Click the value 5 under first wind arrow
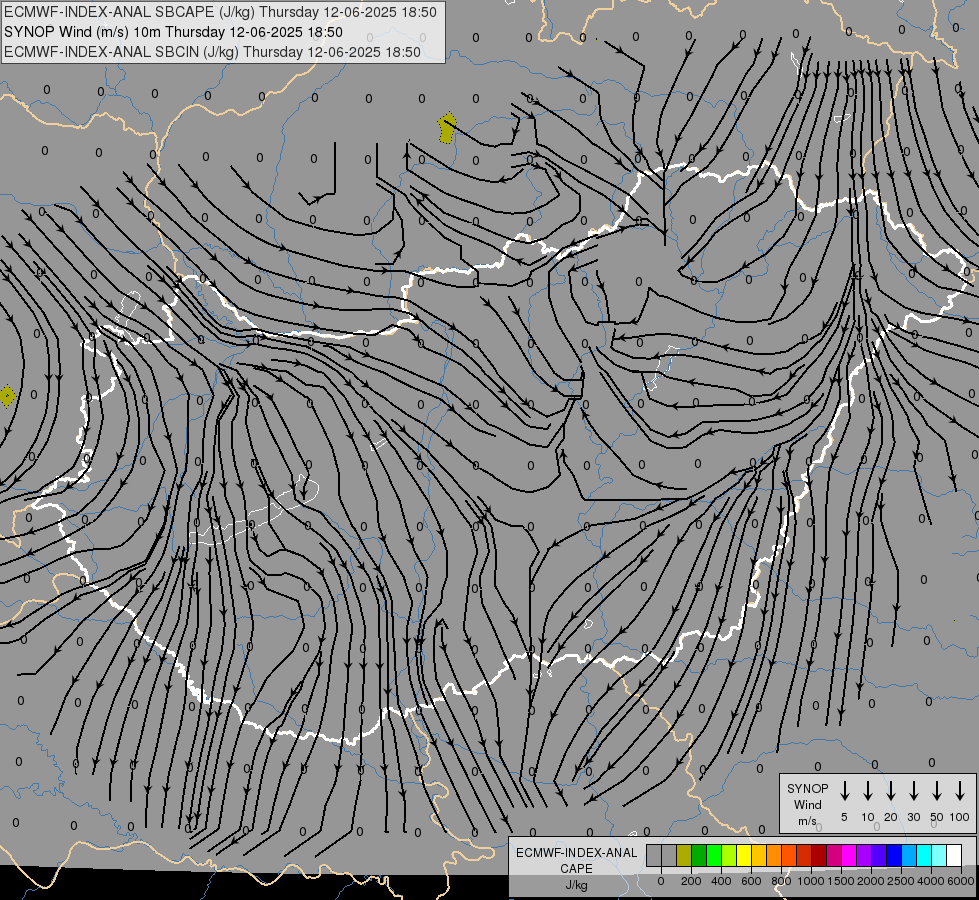This screenshot has width=979, height=900. (x=844, y=817)
